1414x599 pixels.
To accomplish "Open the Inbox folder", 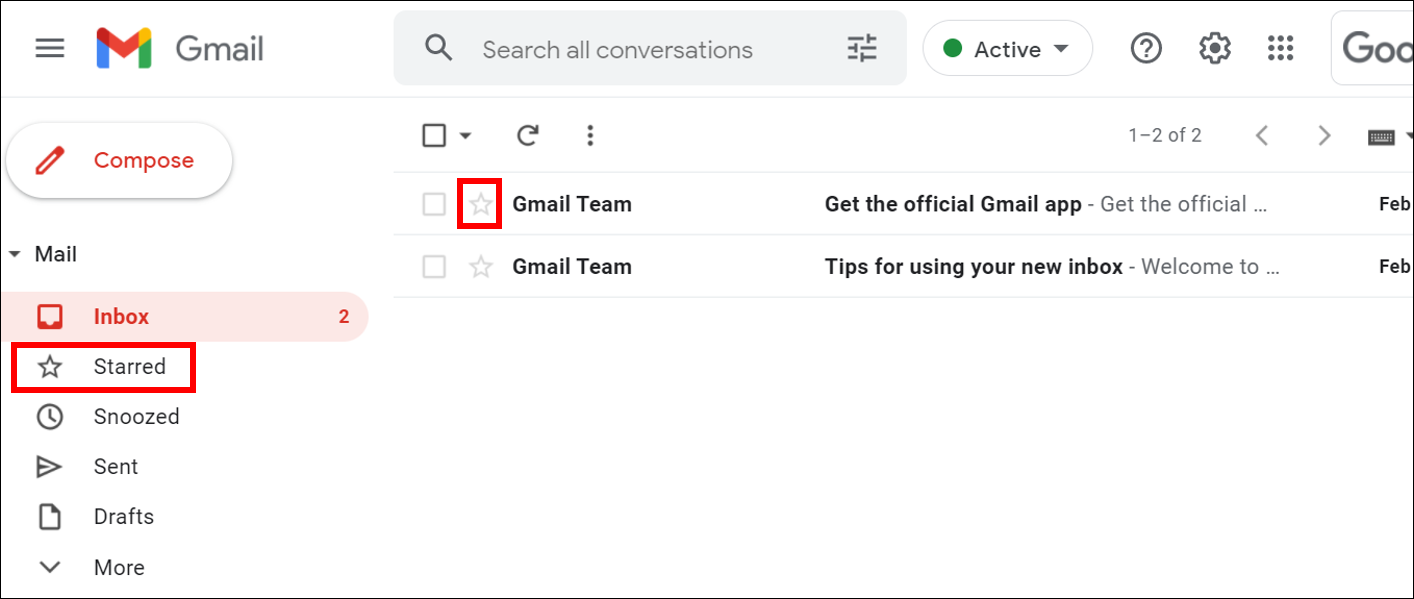I will point(184,317).
